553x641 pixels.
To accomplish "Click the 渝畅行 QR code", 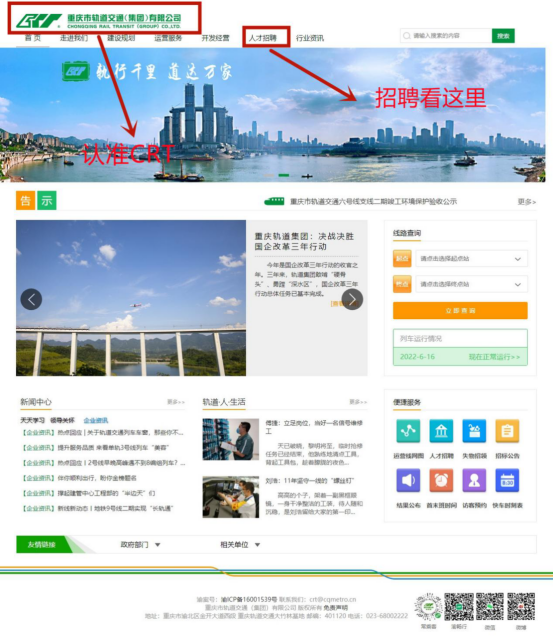I will [459, 607].
